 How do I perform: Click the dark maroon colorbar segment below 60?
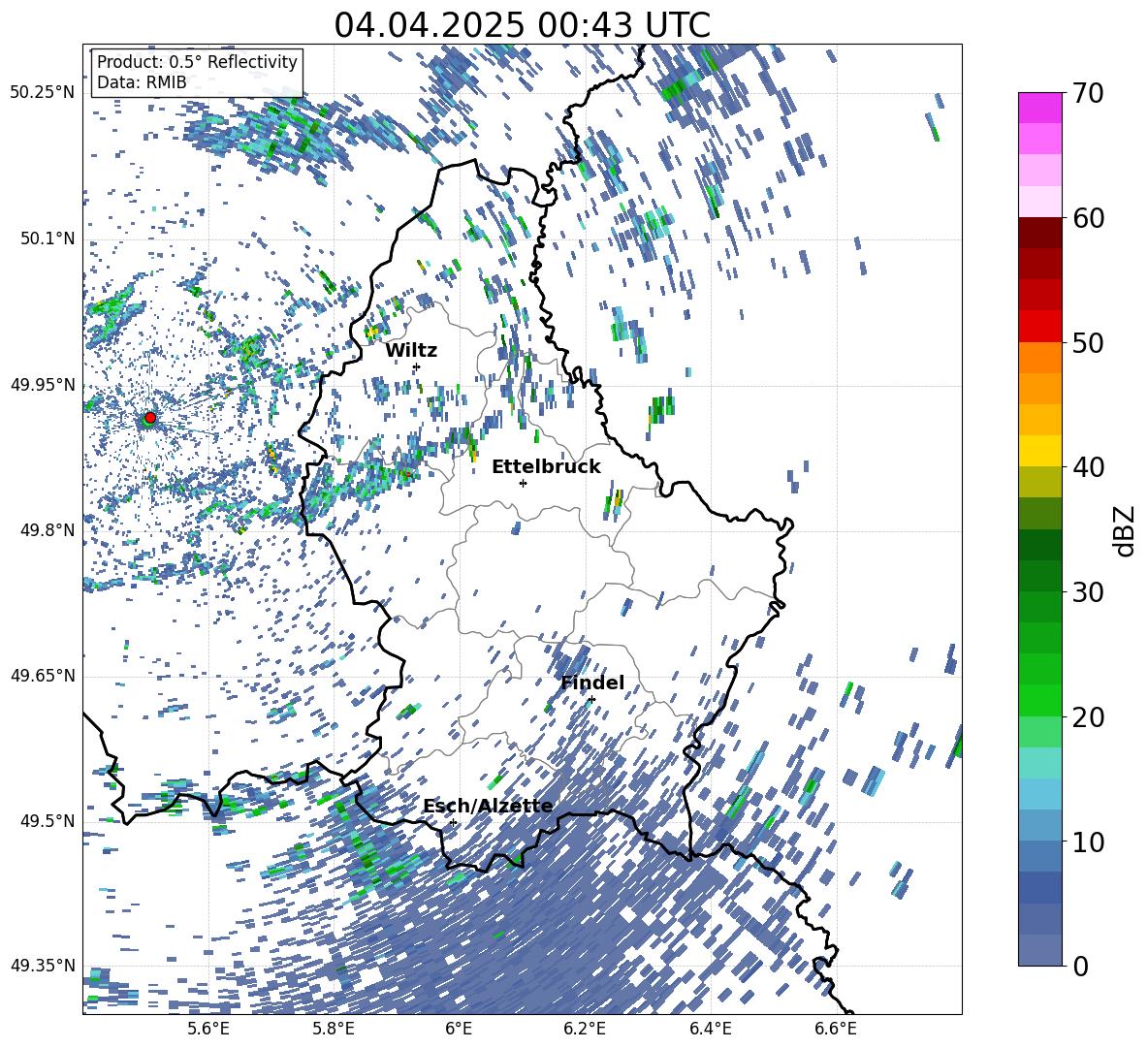(1039, 233)
